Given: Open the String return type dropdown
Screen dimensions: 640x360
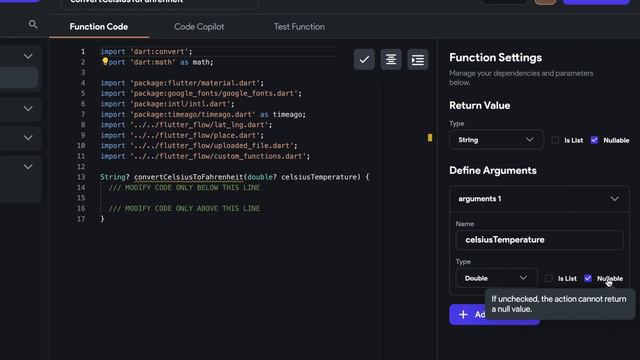Looking at the screenshot, I should (496, 140).
